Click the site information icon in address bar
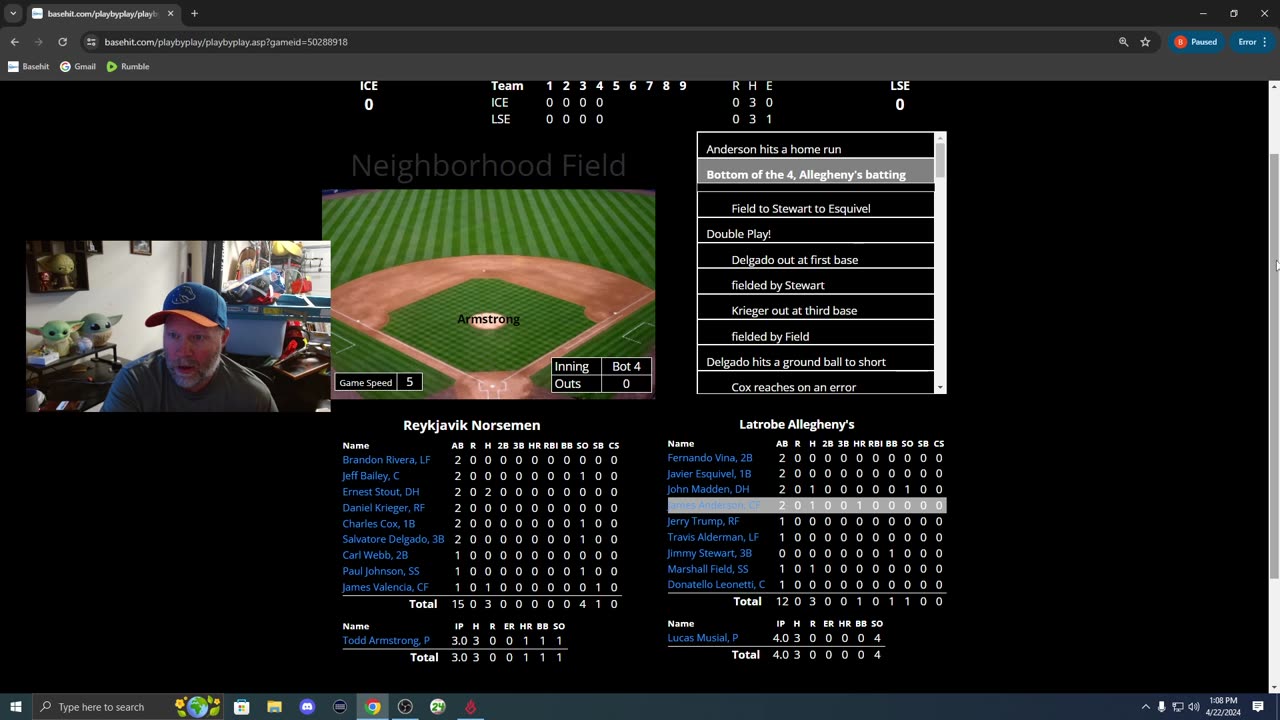 point(91,42)
